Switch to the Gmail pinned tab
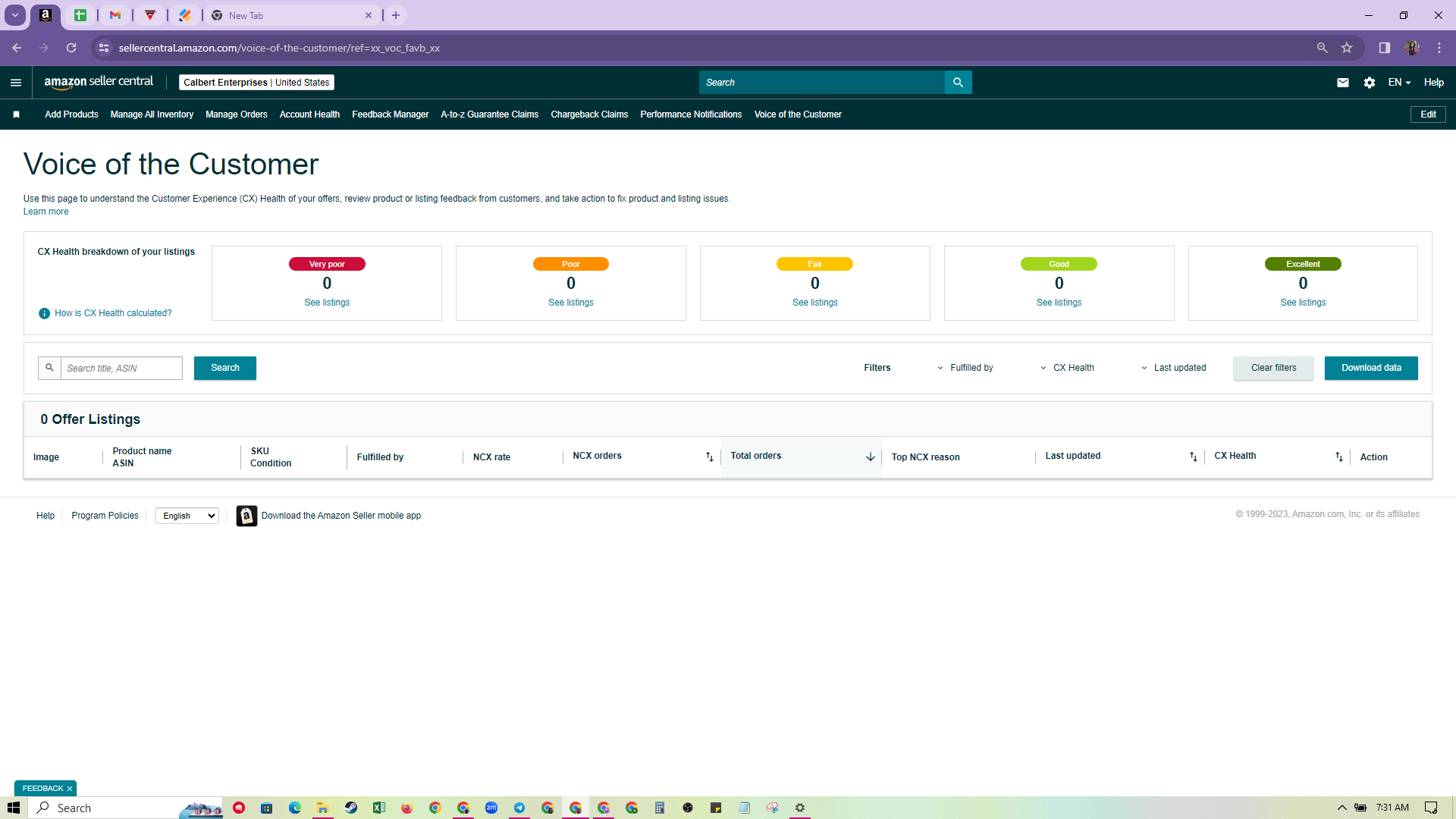The width and height of the screenshot is (1456, 819). click(115, 15)
